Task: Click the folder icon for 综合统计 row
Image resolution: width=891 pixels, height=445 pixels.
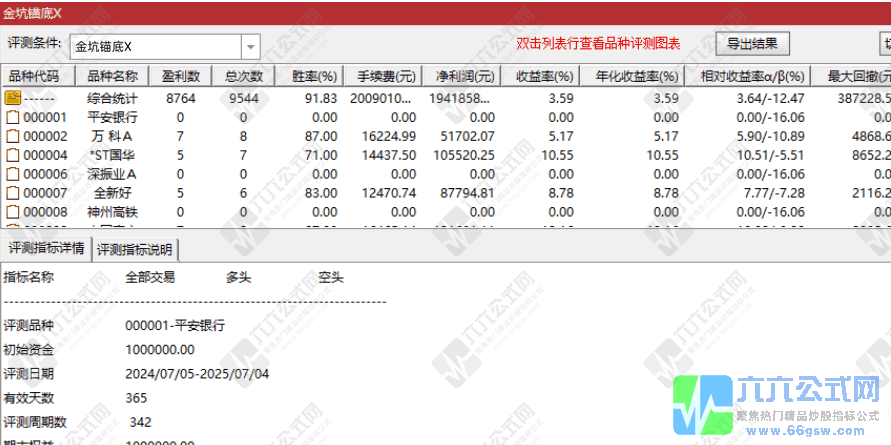Action: (13, 98)
